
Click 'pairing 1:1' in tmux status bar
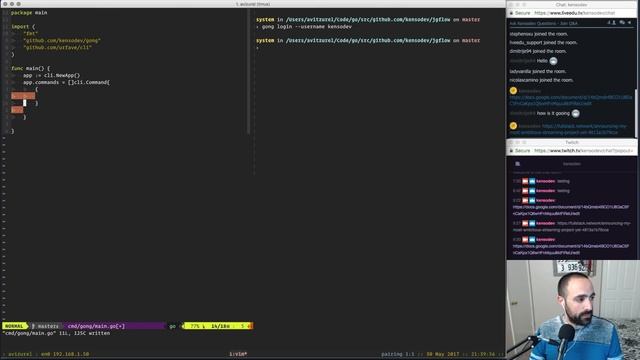pyautogui.click(x=398, y=354)
